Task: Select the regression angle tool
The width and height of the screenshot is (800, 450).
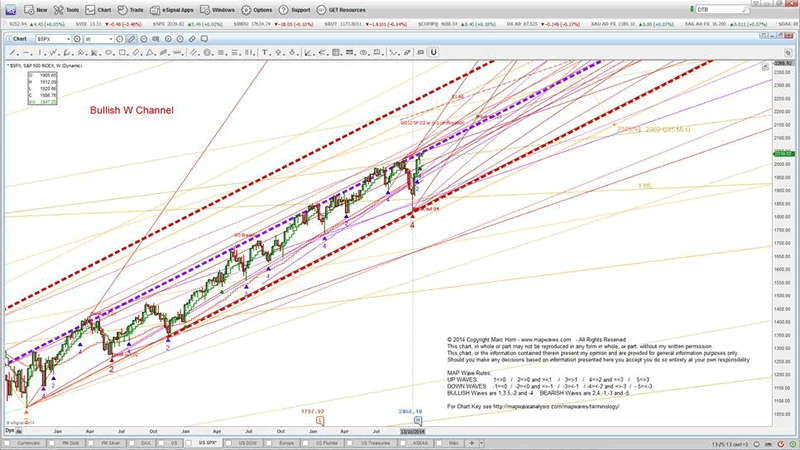Action: [x=308, y=53]
